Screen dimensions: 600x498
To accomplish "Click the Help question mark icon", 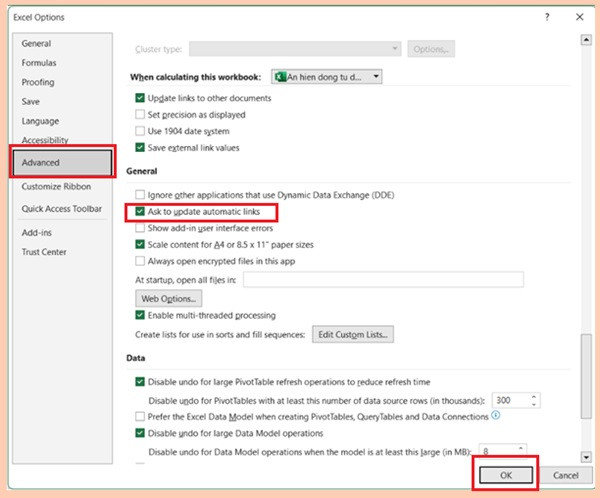I will click(547, 17).
